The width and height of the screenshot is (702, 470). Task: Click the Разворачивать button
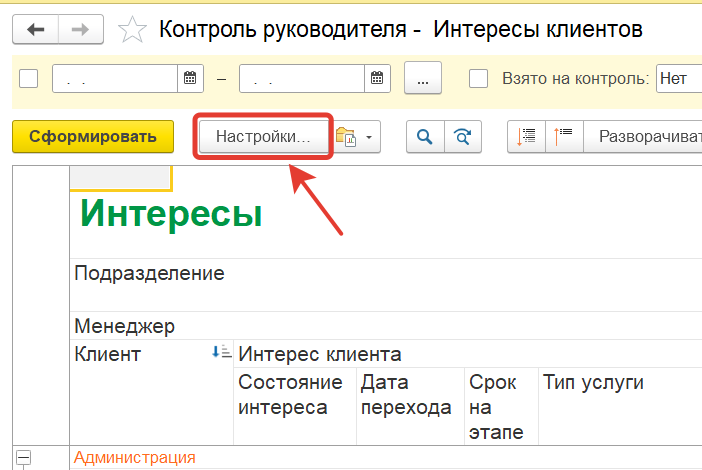point(647,137)
